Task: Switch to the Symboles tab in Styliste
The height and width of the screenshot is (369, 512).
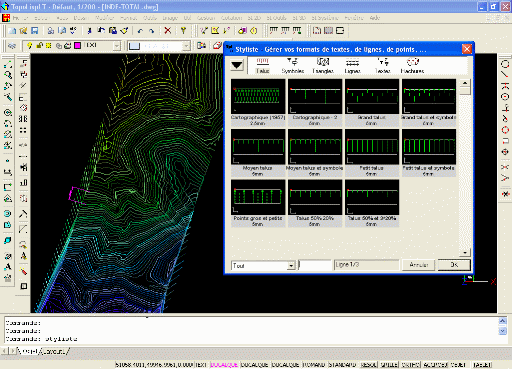Action: 293,66
